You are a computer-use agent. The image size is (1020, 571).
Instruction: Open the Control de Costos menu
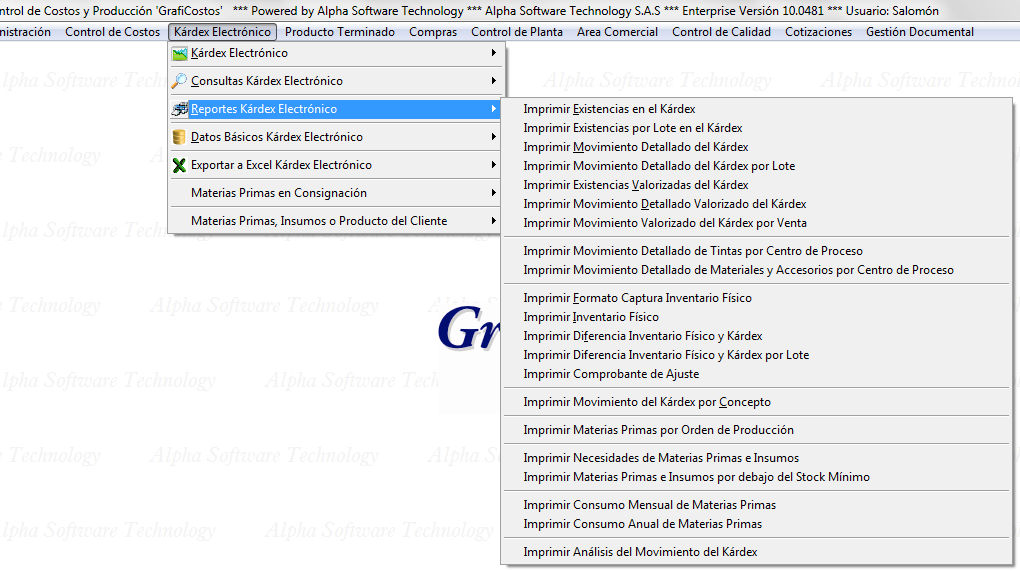coord(112,32)
